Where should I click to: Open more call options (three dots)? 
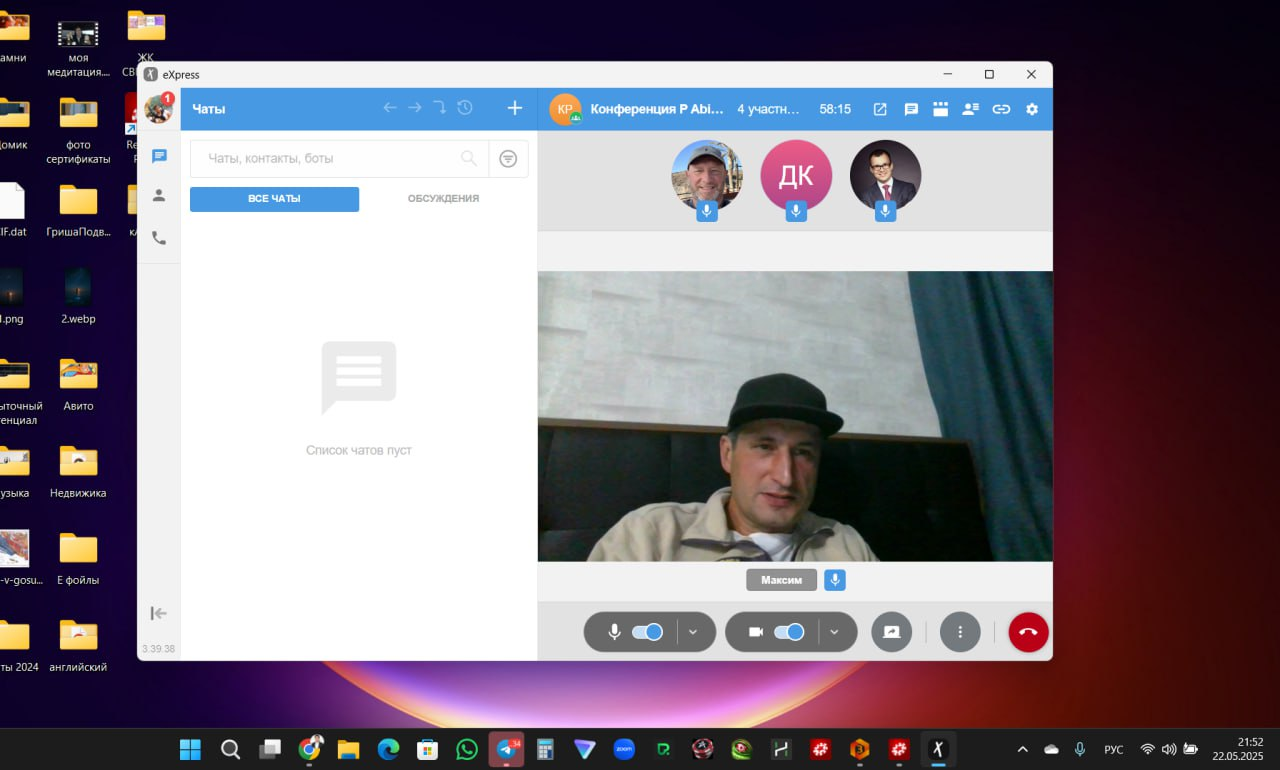point(960,632)
